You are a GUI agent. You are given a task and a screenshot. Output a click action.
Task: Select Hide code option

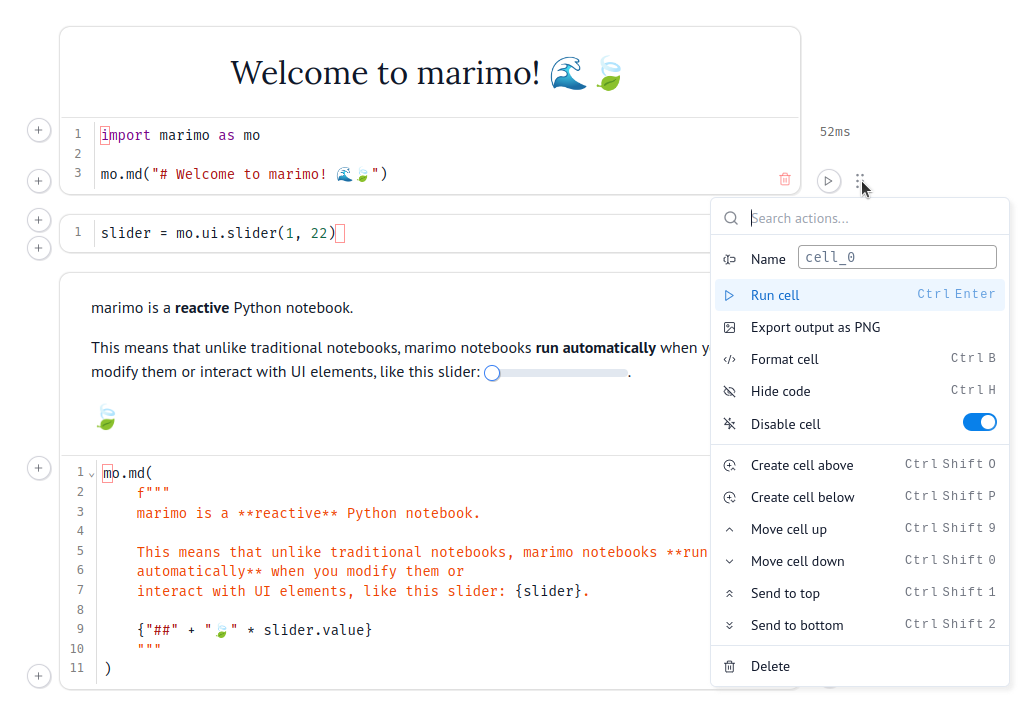coord(859,391)
